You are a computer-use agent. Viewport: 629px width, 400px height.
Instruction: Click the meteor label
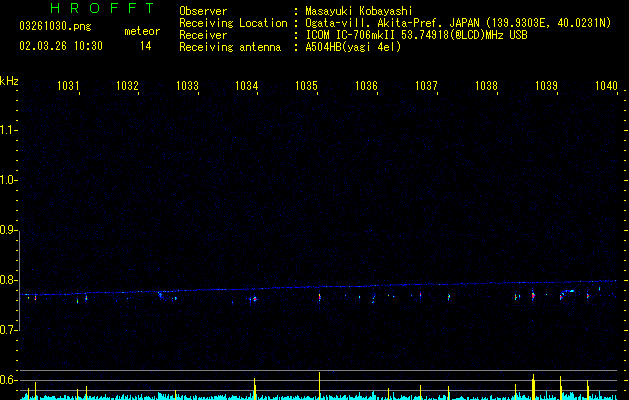tap(142, 31)
